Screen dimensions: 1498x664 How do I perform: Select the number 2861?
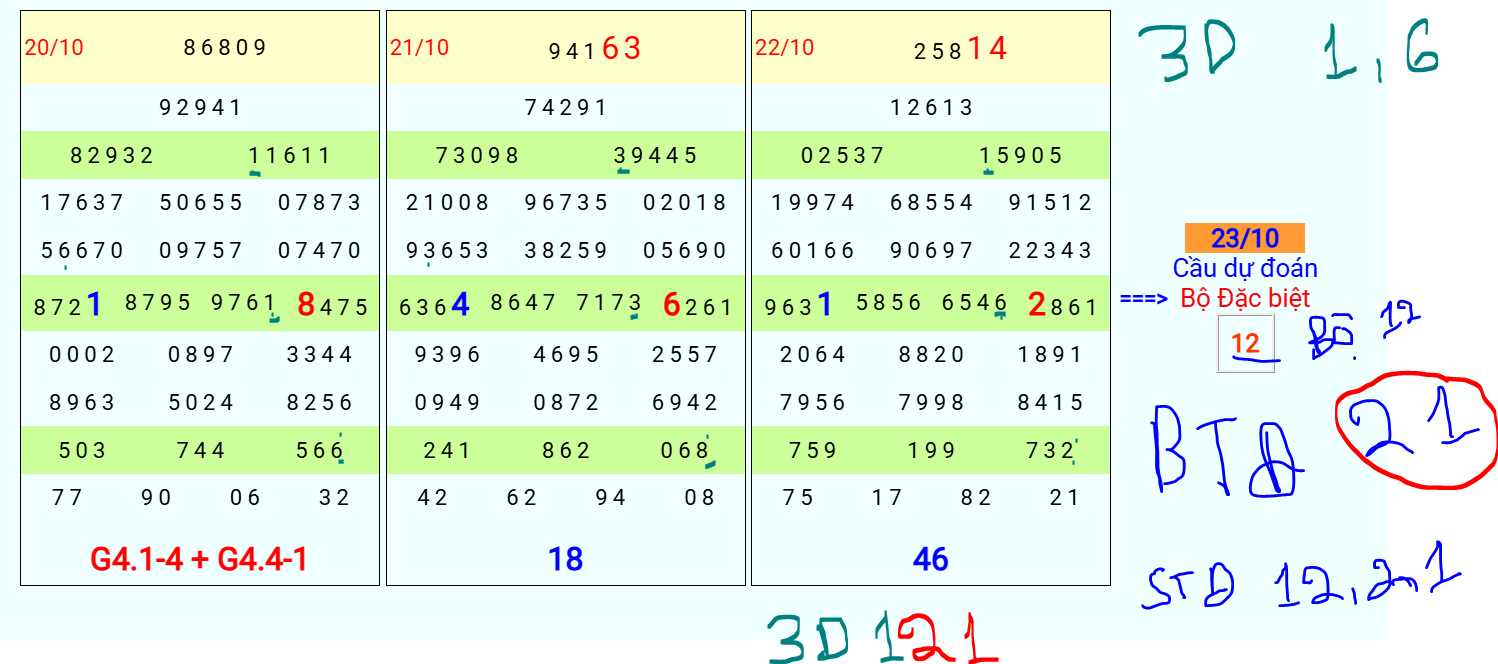pos(1064,305)
